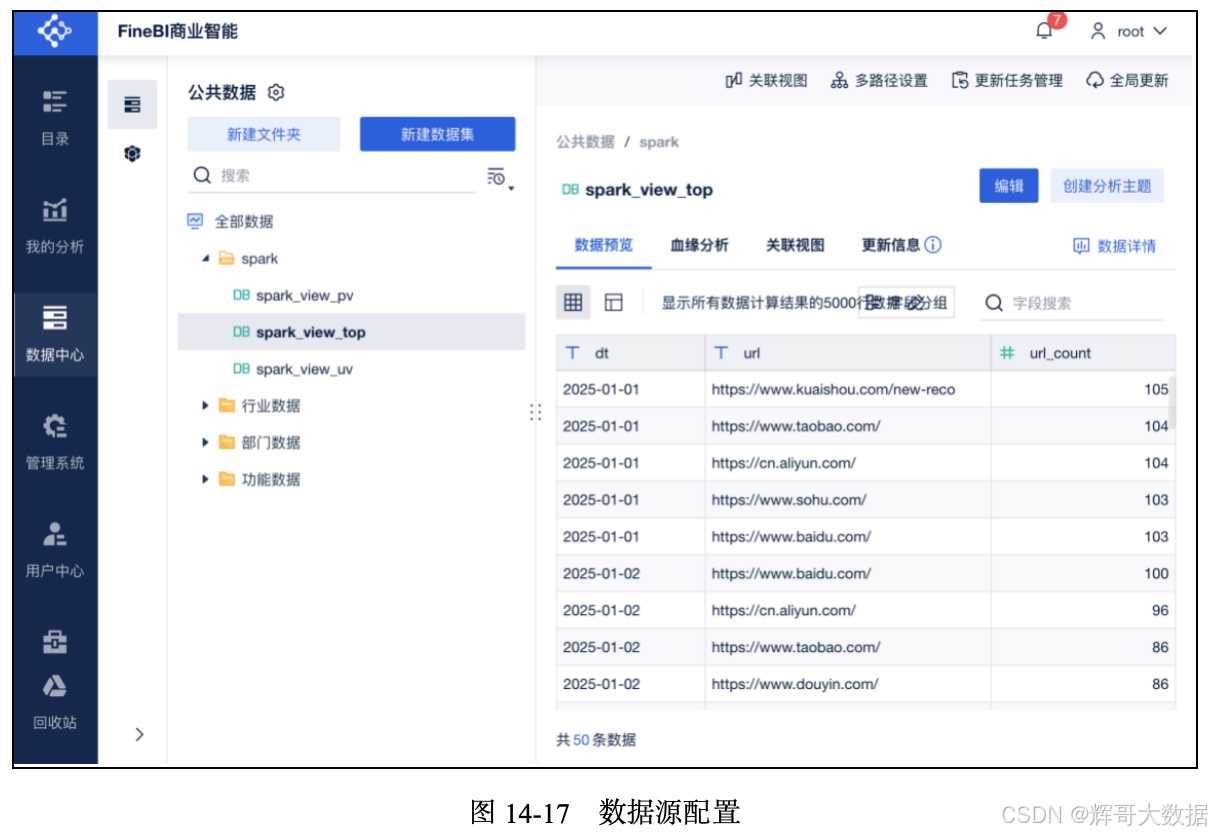The height and width of the screenshot is (834, 1212).
Task: Click the douyin.com url cell
Action: (848, 684)
